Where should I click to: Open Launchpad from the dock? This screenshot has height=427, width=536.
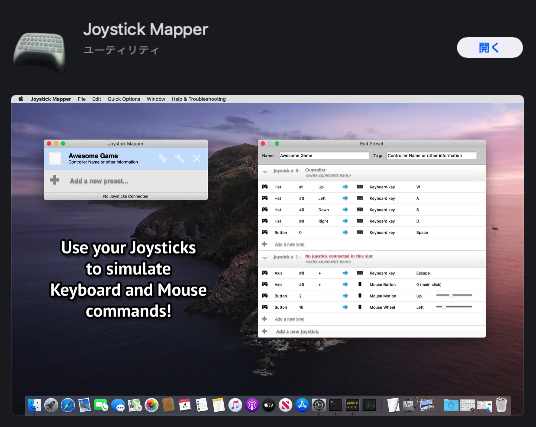click(x=51, y=405)
